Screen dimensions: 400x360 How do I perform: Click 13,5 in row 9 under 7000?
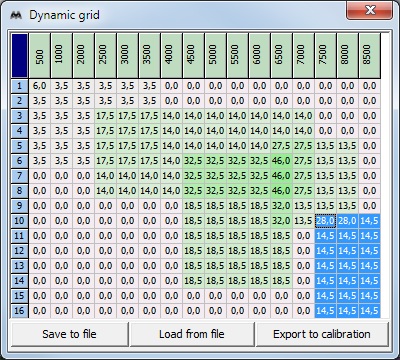(304, 206)
